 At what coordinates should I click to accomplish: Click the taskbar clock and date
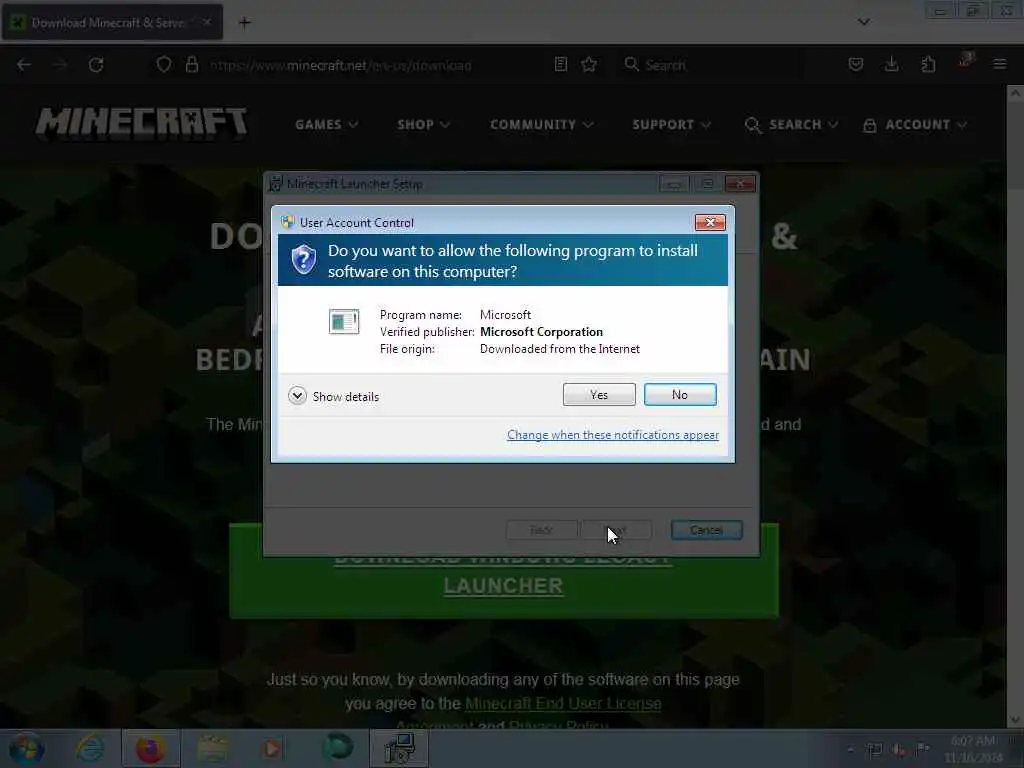(973, 749)
